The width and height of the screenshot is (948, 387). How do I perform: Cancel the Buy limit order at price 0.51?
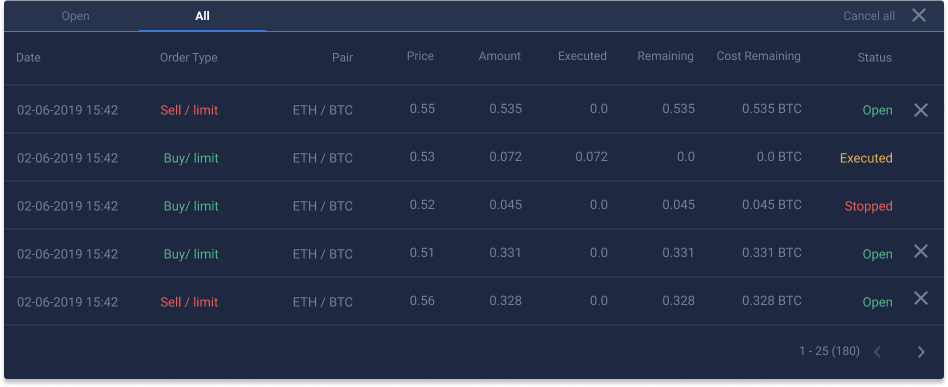(x=920, y=251)
